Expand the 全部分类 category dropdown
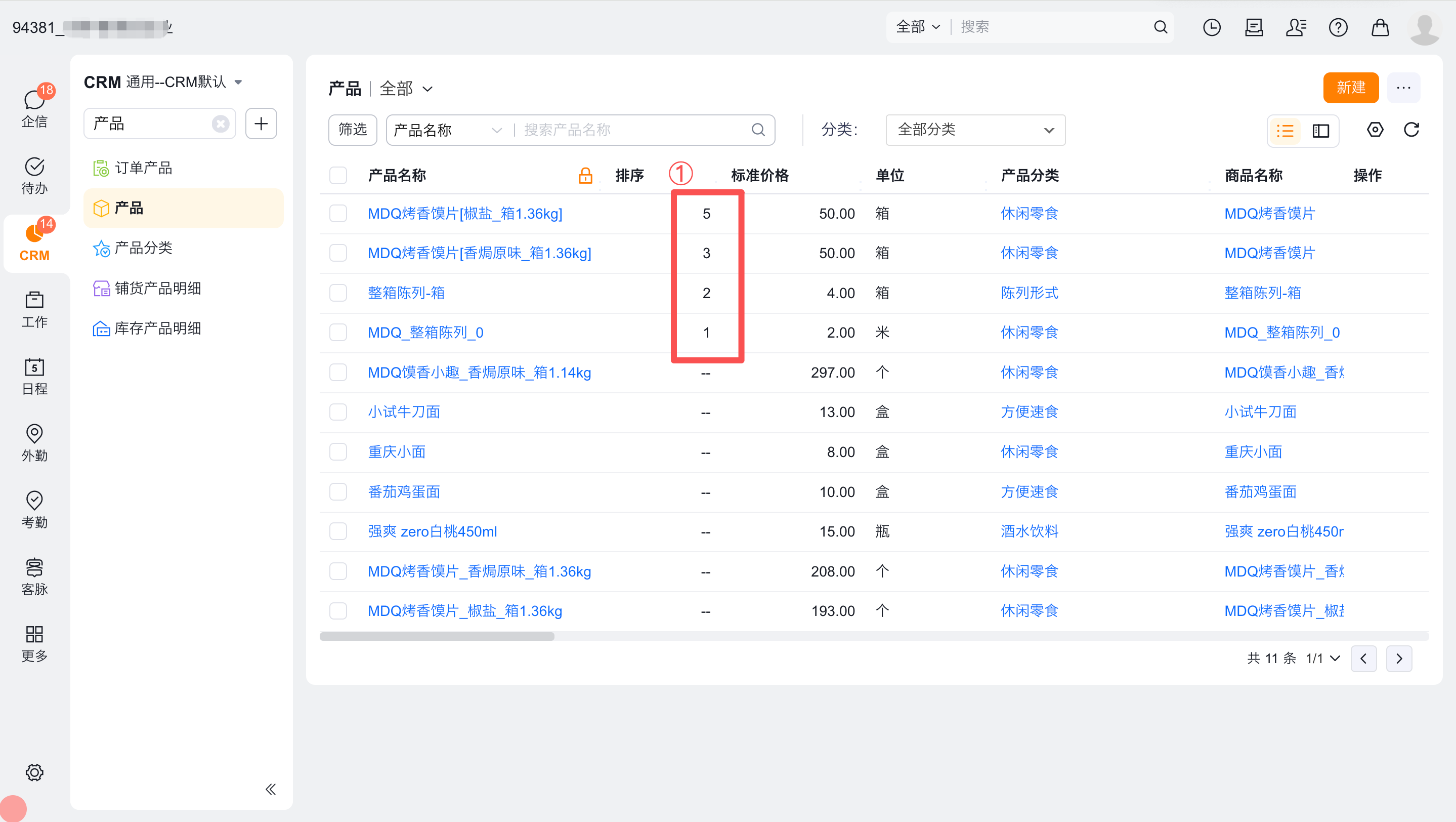 pos(975,130)
